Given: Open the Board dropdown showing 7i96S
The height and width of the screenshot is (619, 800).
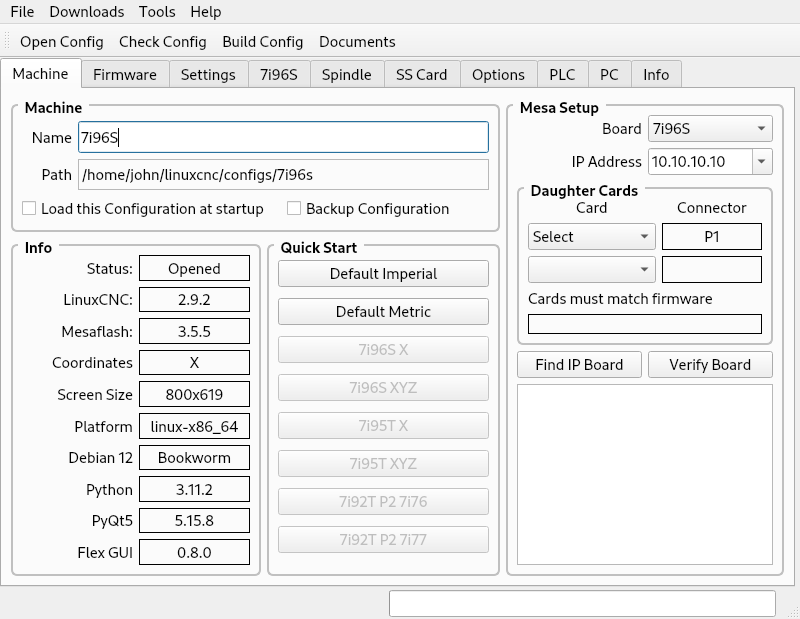Looking at the screenshot, I should point(710,129).
